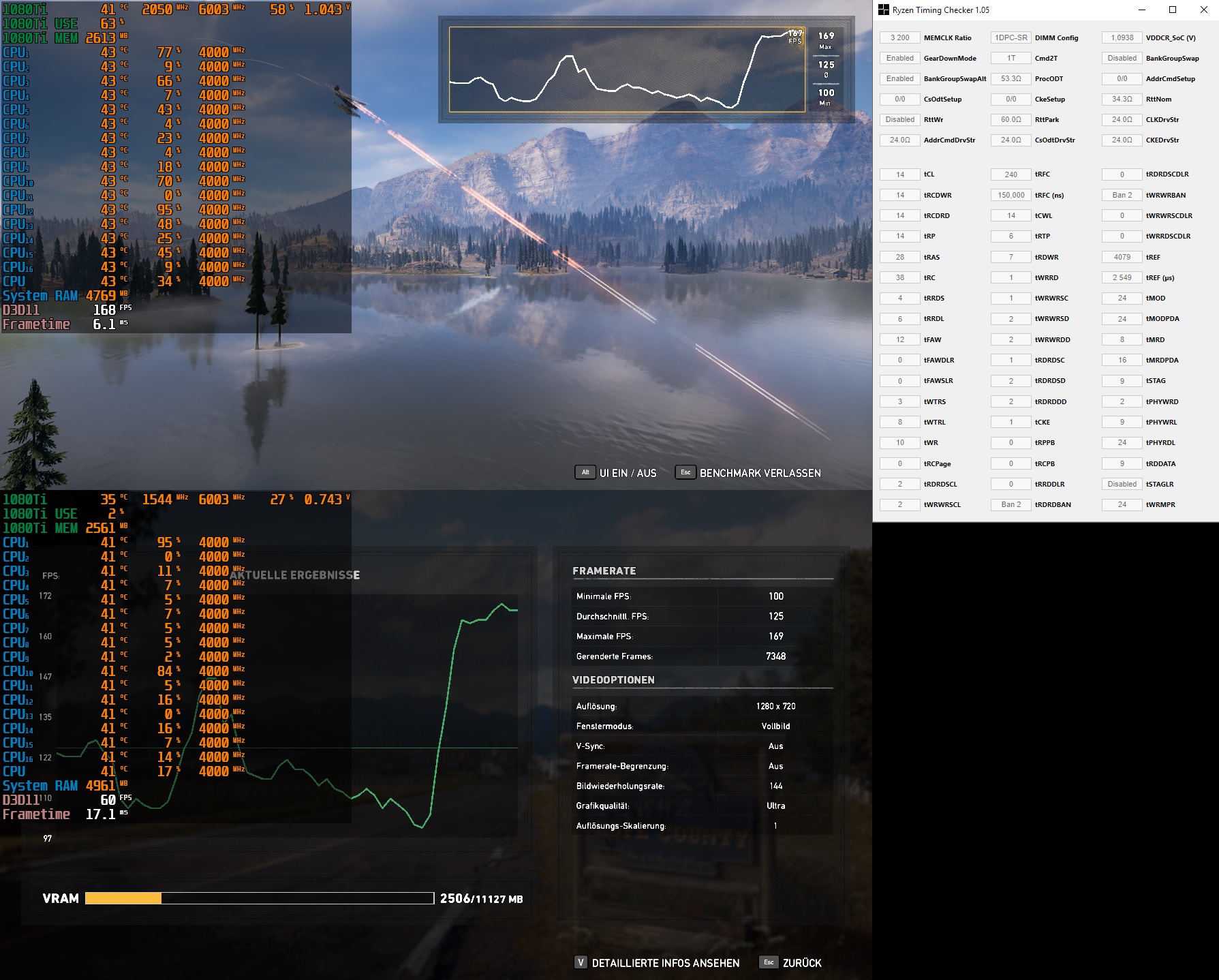The image size is (1219, 980).
Task: Click the VDDCR_SoC voltage value
Action: pyautogui.click(x=1122, y=37)
